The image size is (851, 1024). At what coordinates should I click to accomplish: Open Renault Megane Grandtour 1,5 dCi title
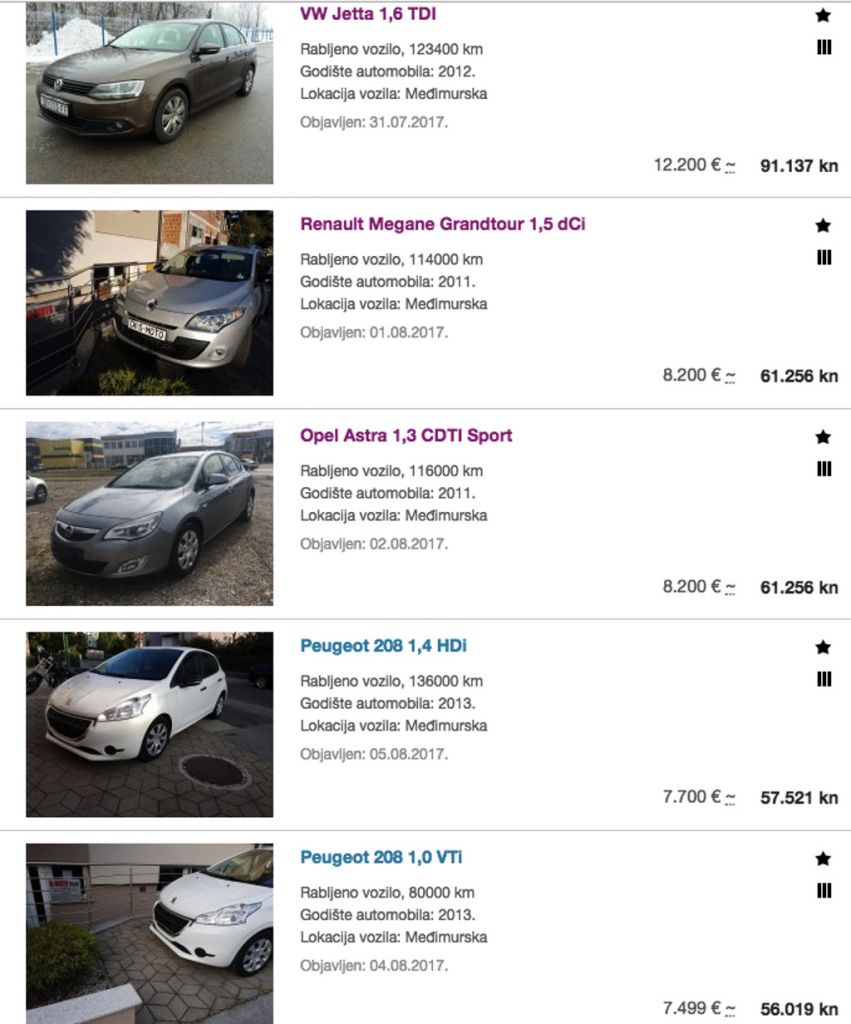coord(442,224)
